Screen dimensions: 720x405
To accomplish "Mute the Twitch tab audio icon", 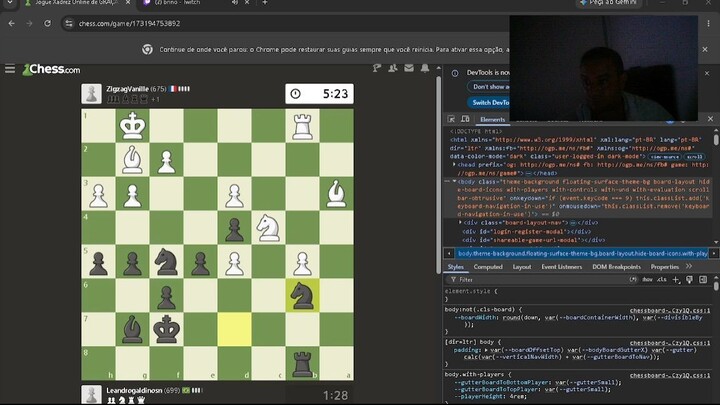I will 235,3.
